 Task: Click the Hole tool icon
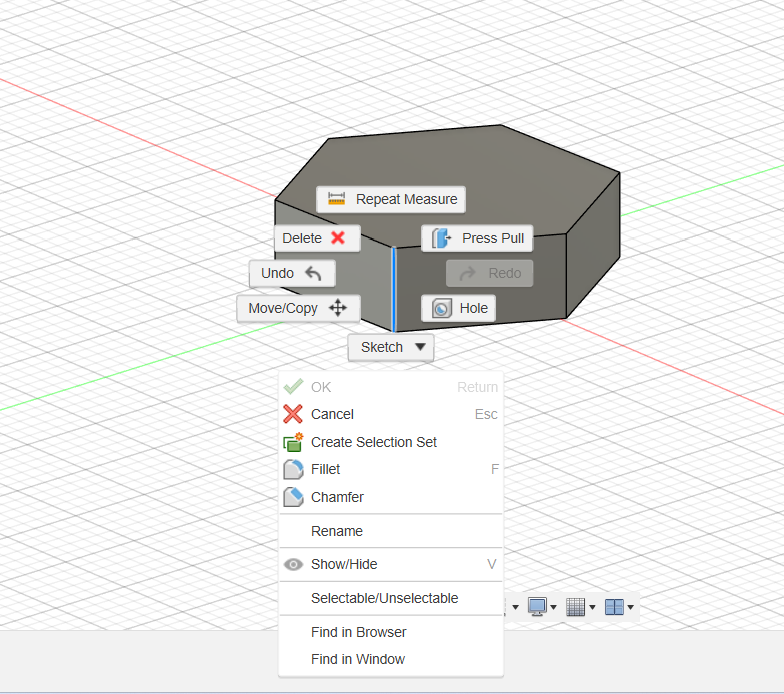click(442, 308)
